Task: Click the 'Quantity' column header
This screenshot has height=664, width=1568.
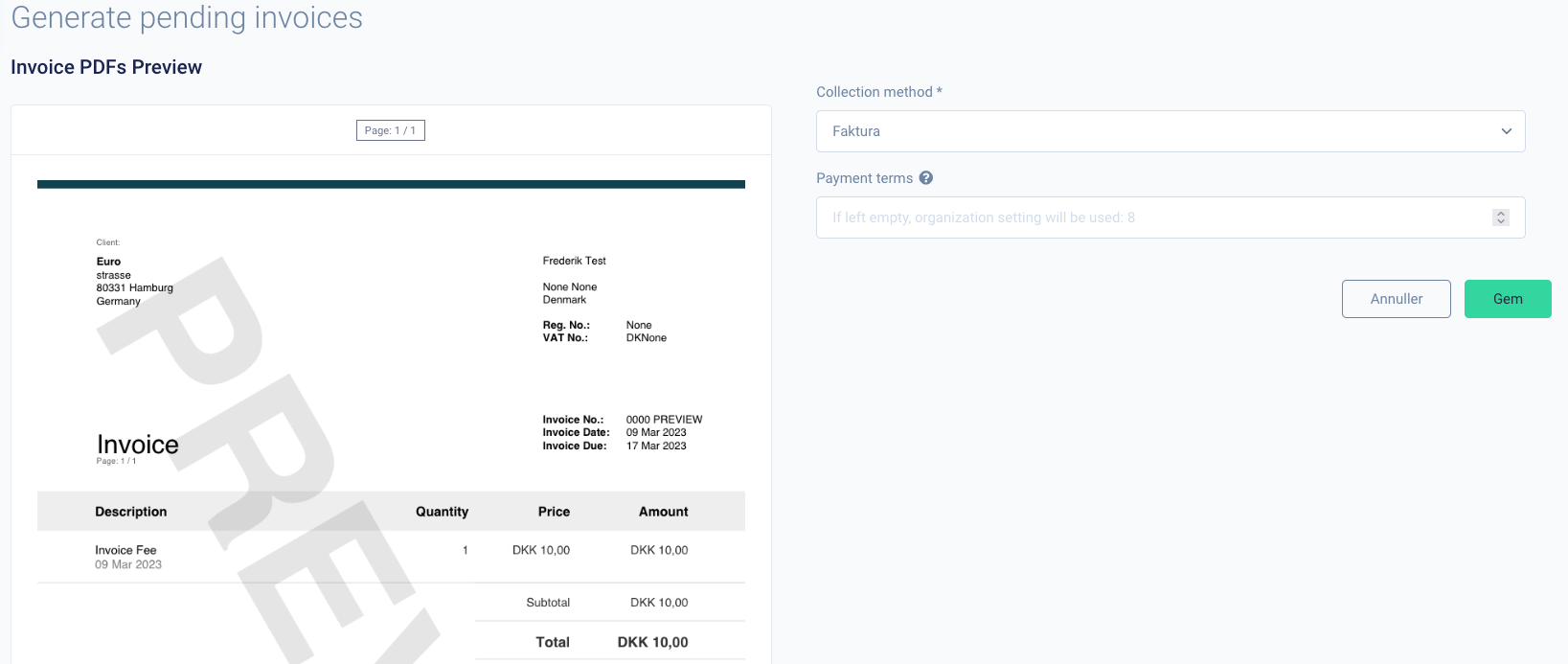Action: tap(442, 512)
